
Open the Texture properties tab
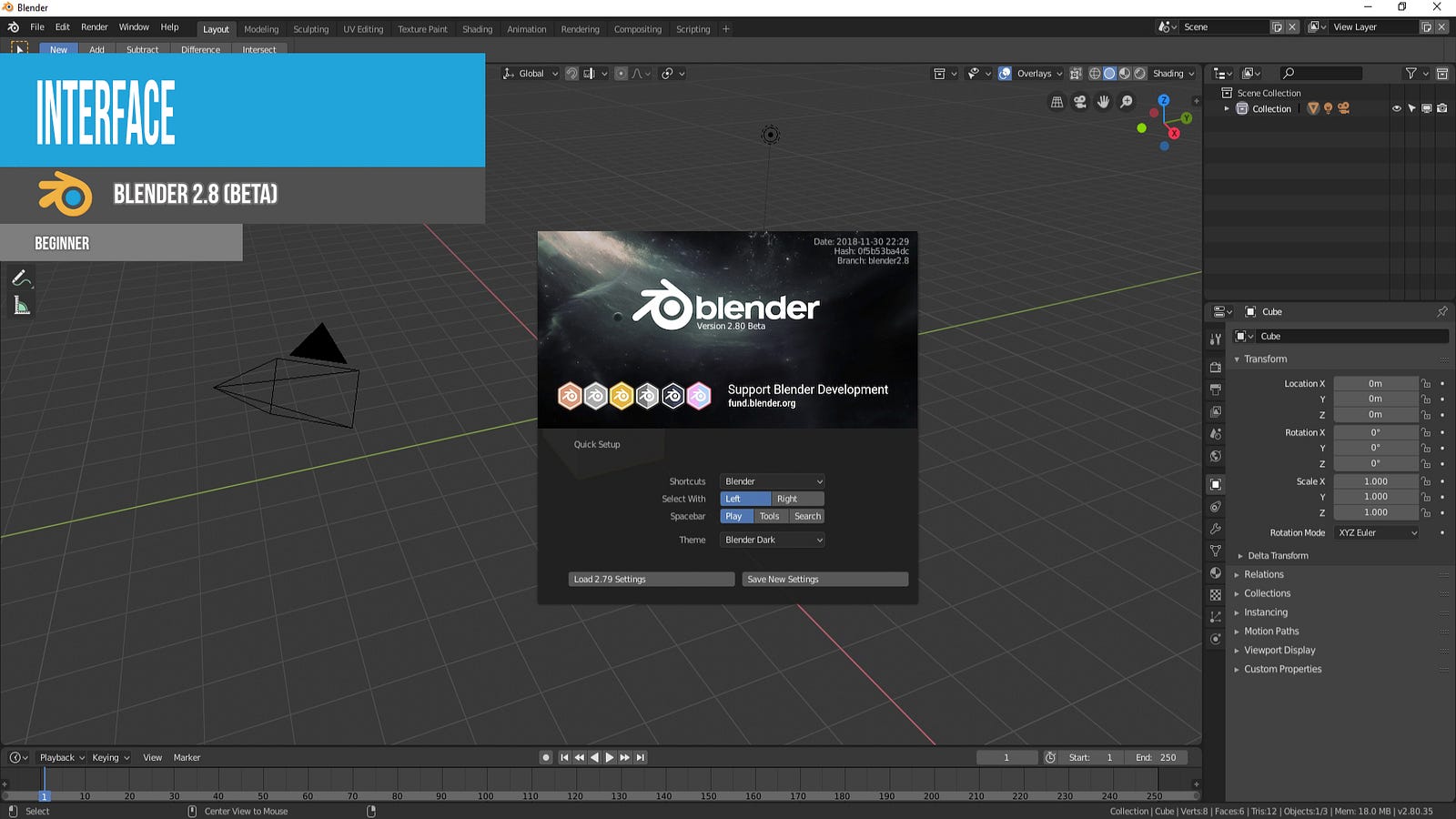coord(1216,594)
